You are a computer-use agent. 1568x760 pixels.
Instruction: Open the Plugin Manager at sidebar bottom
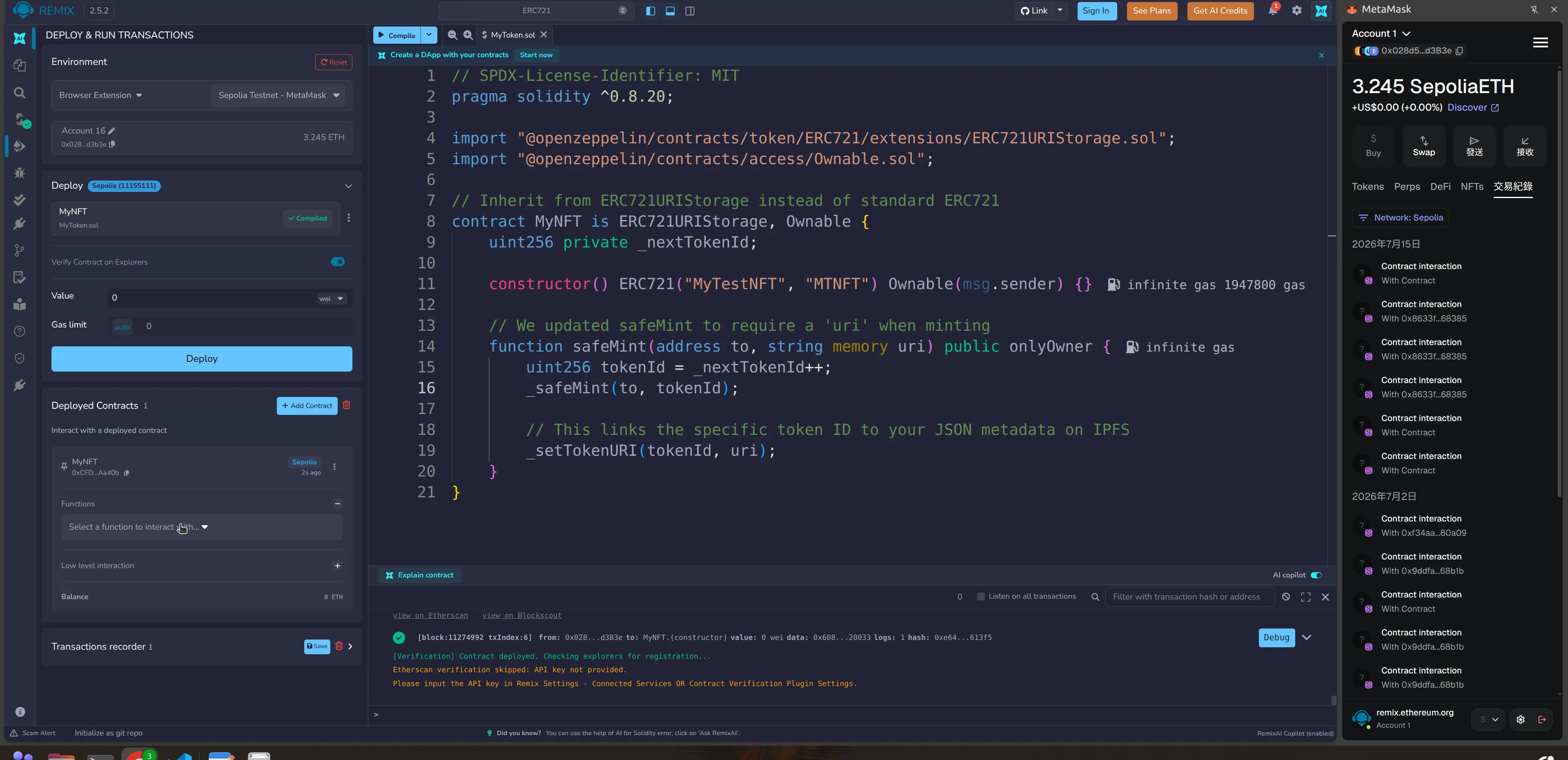[x=20, y=385]
